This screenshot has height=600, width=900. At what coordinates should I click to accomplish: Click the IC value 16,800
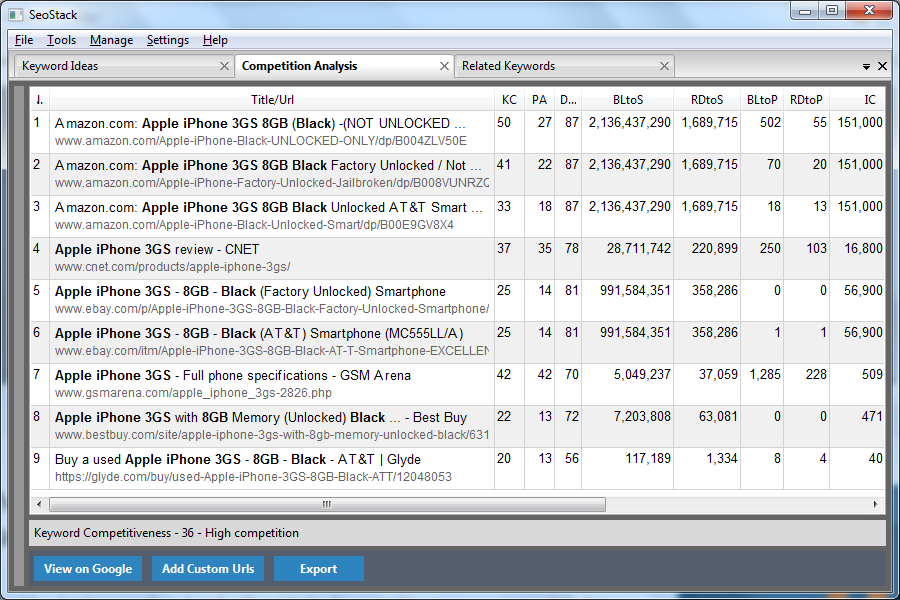[x=863, y=248]
